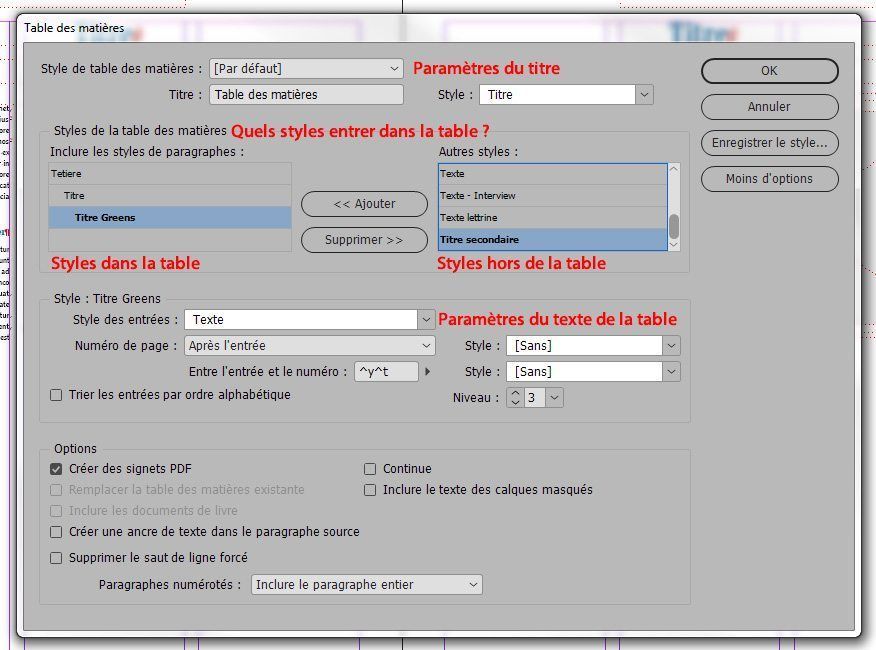The image size is (876, 650).
Task: Select Titre Greens in included styles
Action: coord(170,217)
